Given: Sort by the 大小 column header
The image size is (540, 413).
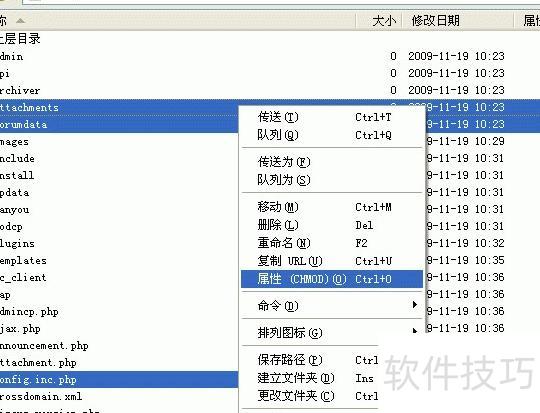Looking at the screenshot, I should click(379, 21).
